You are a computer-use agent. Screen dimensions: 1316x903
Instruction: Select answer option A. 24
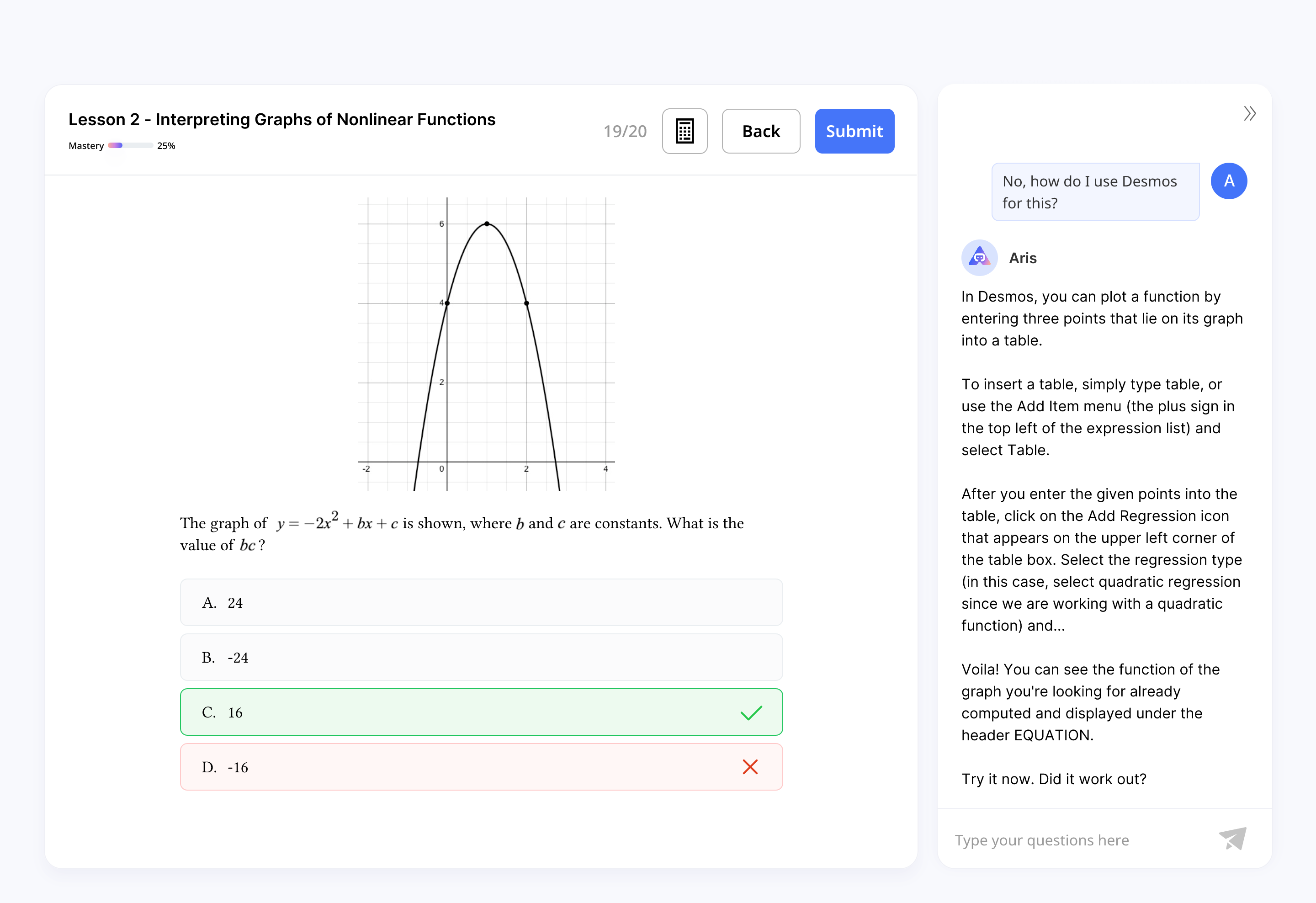click(481, 602)
